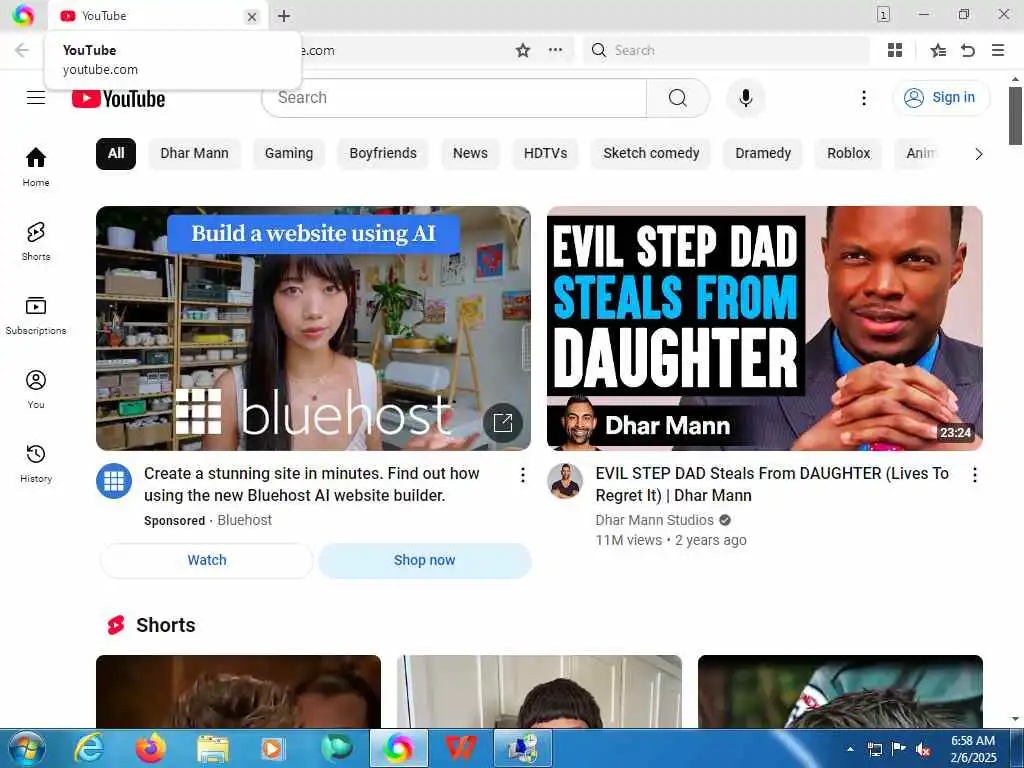Open the first Shorts thumbnail

click(238, 692)
